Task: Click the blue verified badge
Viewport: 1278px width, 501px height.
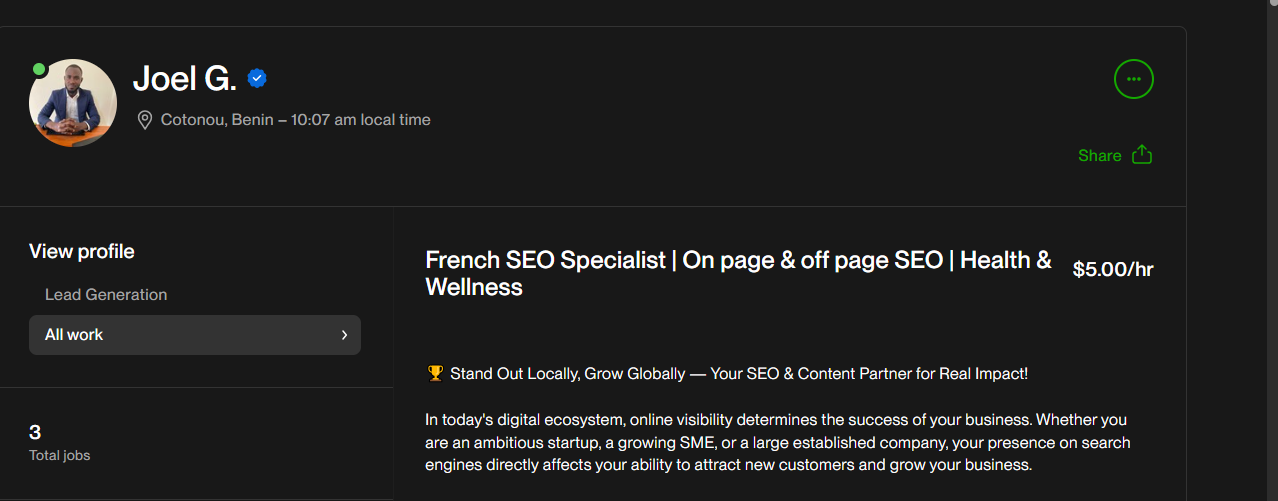Action: point(257,78)
